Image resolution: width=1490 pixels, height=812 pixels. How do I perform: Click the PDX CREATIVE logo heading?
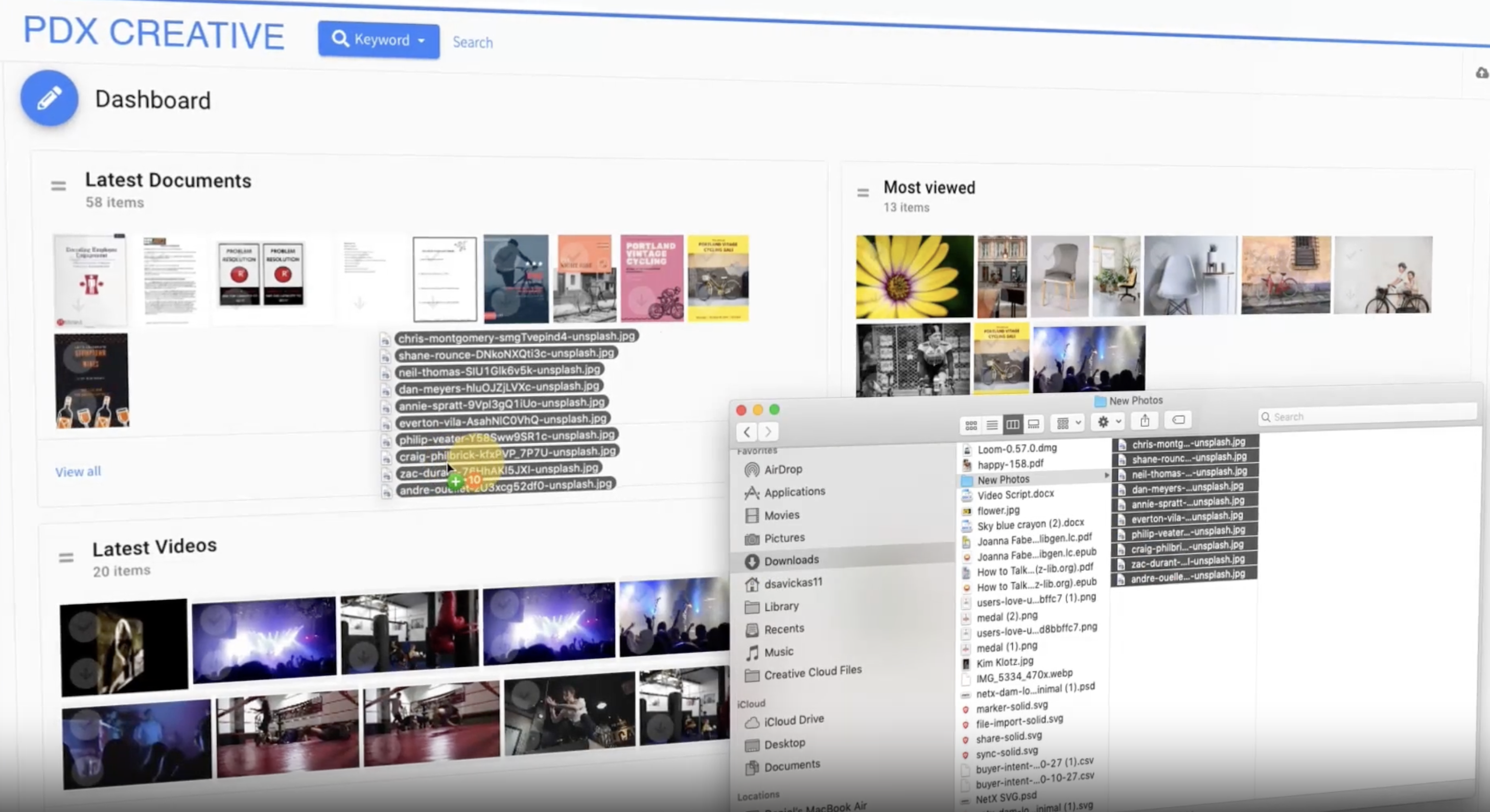(x=154, y=33)
